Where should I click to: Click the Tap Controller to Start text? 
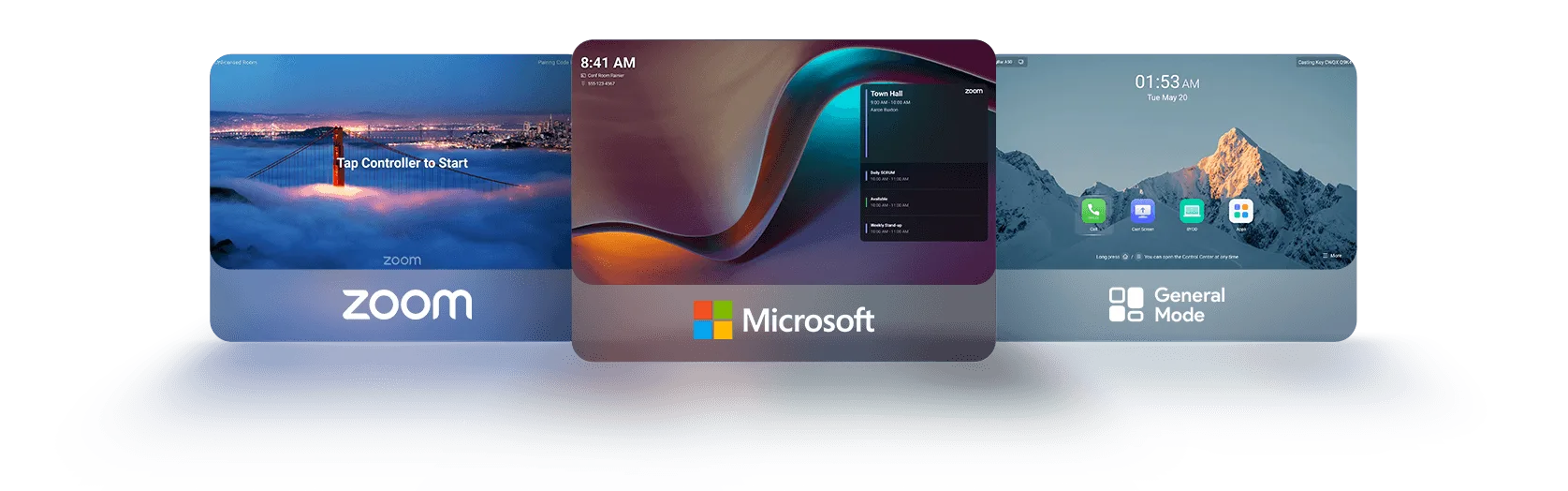(403, 163)
